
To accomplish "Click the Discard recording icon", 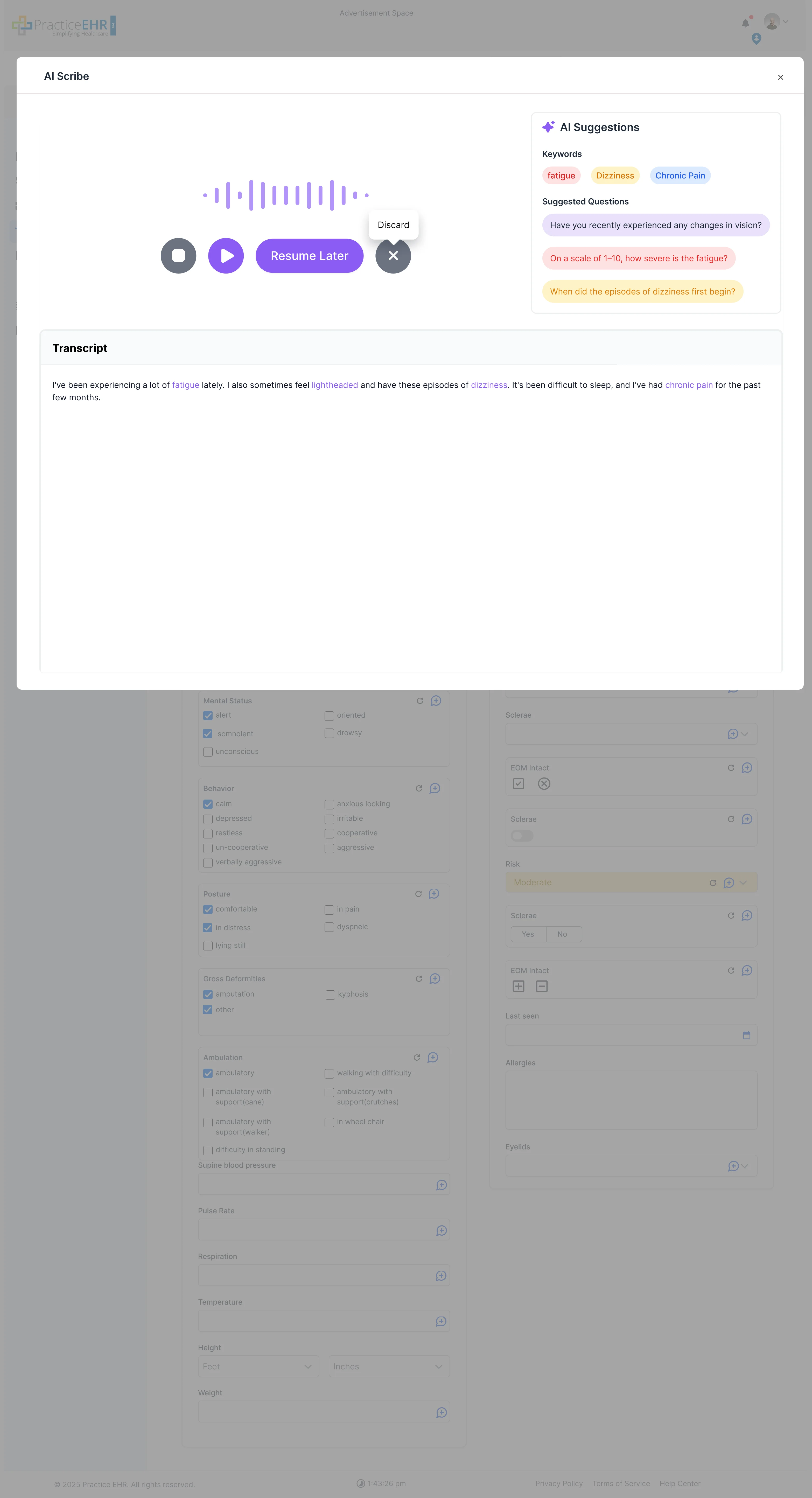I will pyautogui.click(x=393, y=256).
